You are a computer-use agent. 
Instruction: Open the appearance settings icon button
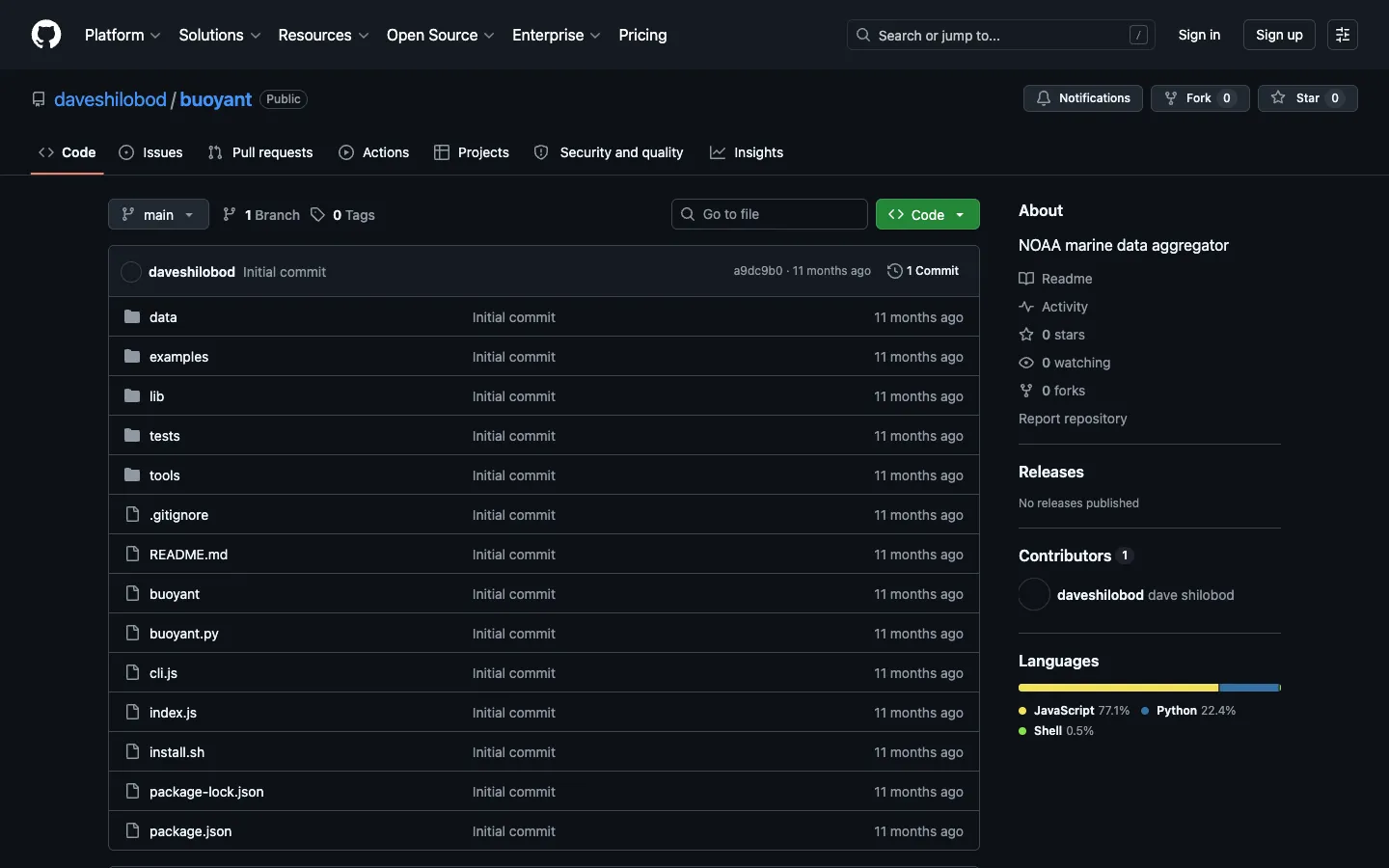pos(1343,35)
